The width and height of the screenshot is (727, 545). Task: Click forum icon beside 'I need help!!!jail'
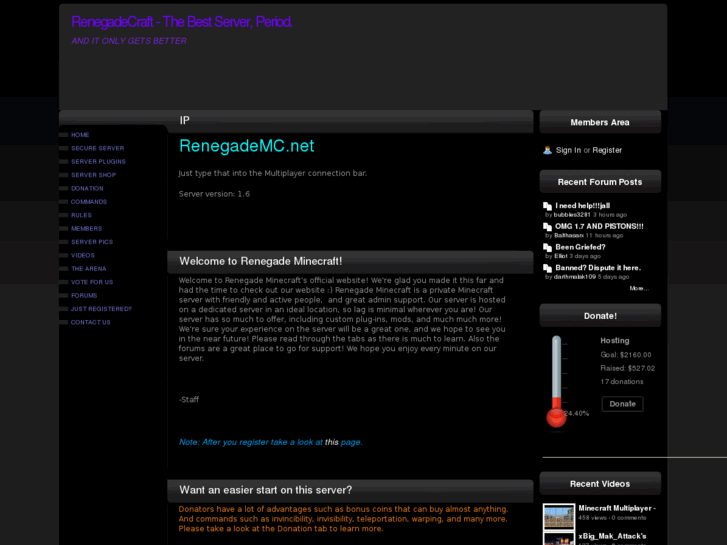coord(548,206)
